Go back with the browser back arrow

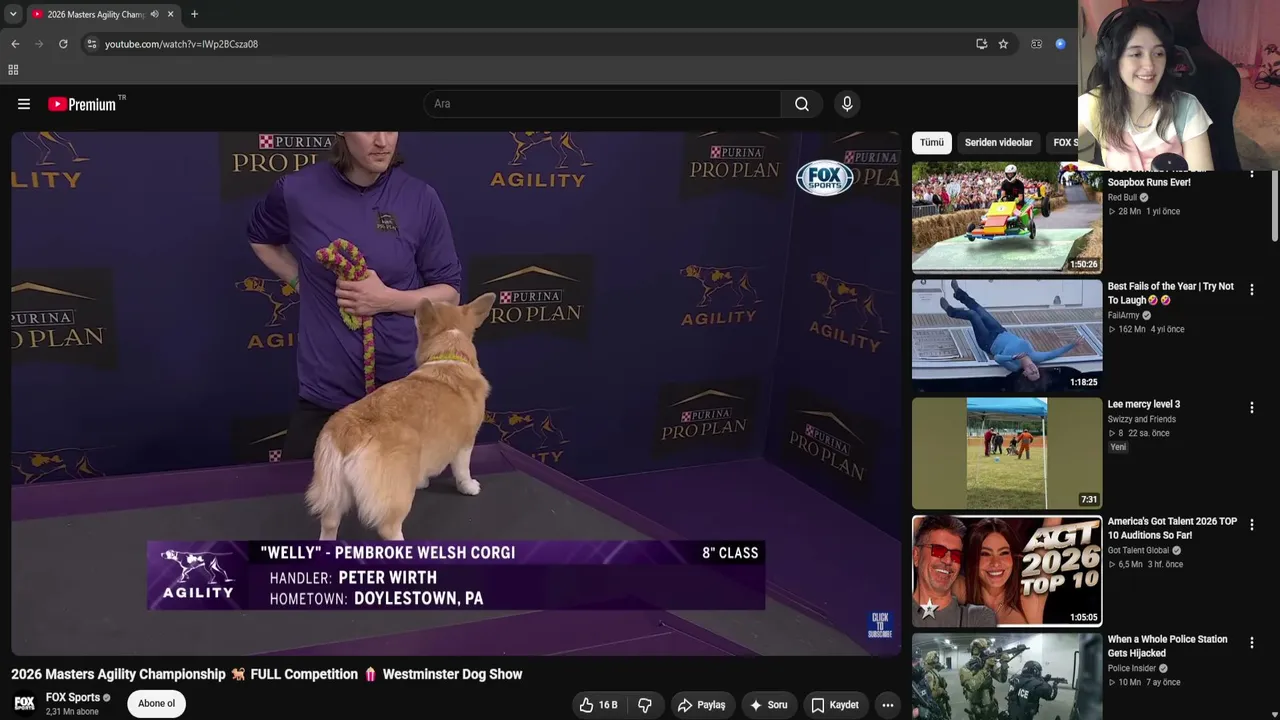[x=15, y=44]
